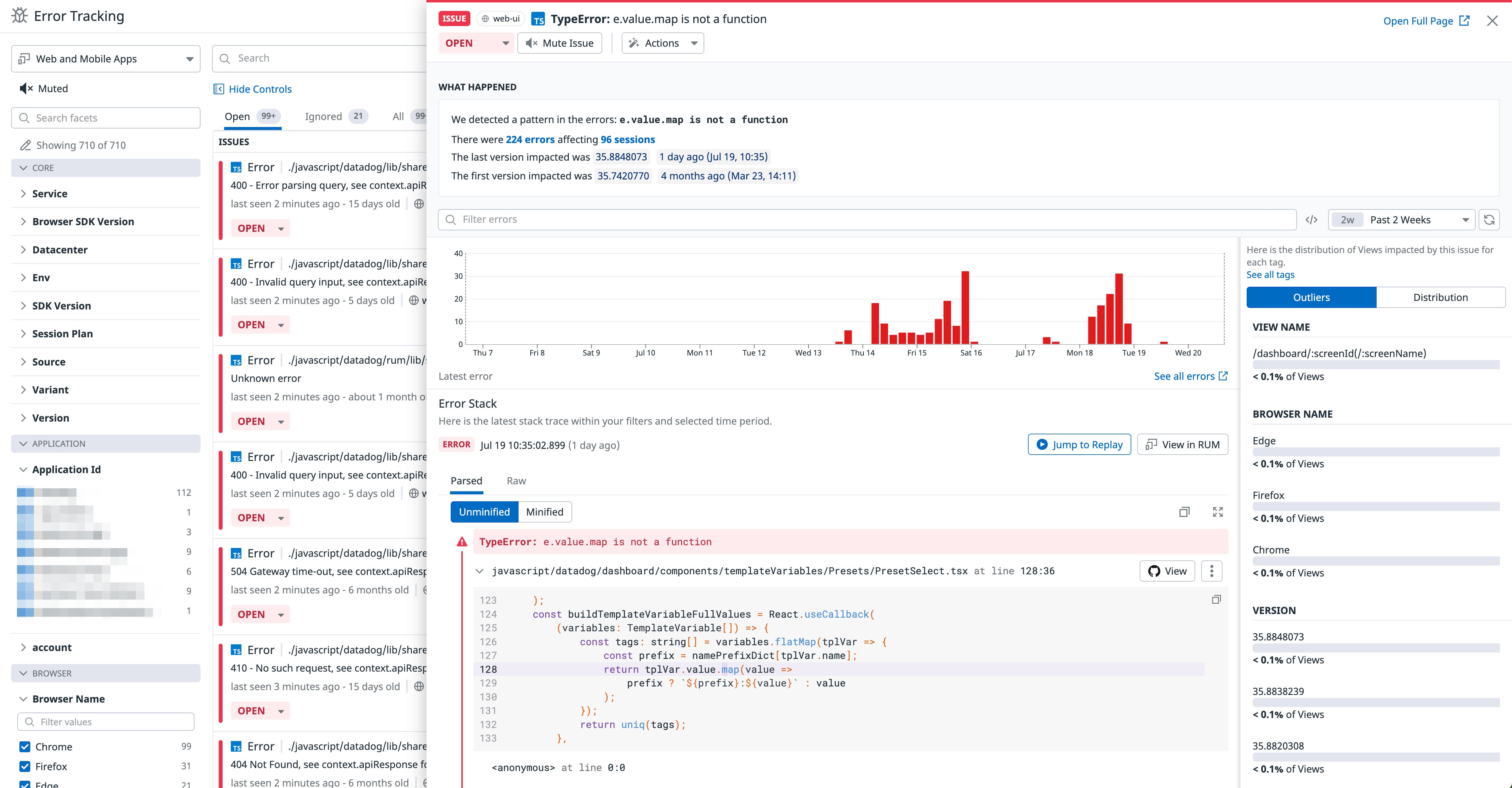Open the three-dot menu on the stack frame
The image size is (1512, 788).
(1211, 570)
